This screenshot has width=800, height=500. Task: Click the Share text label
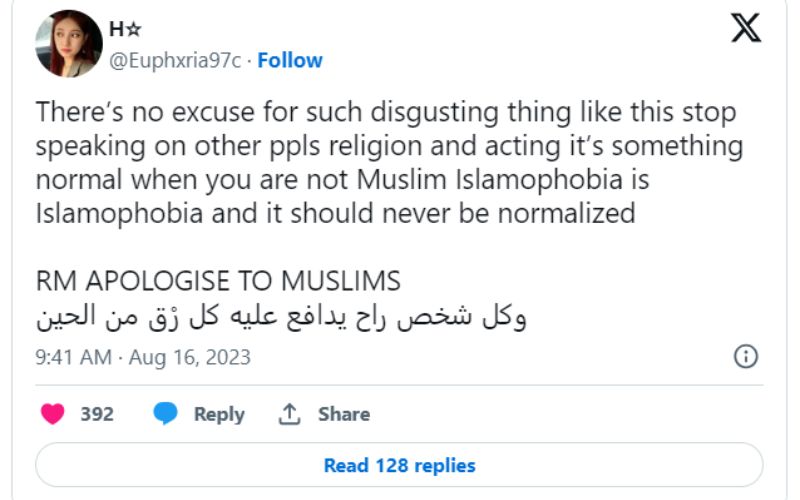(344, 414)
